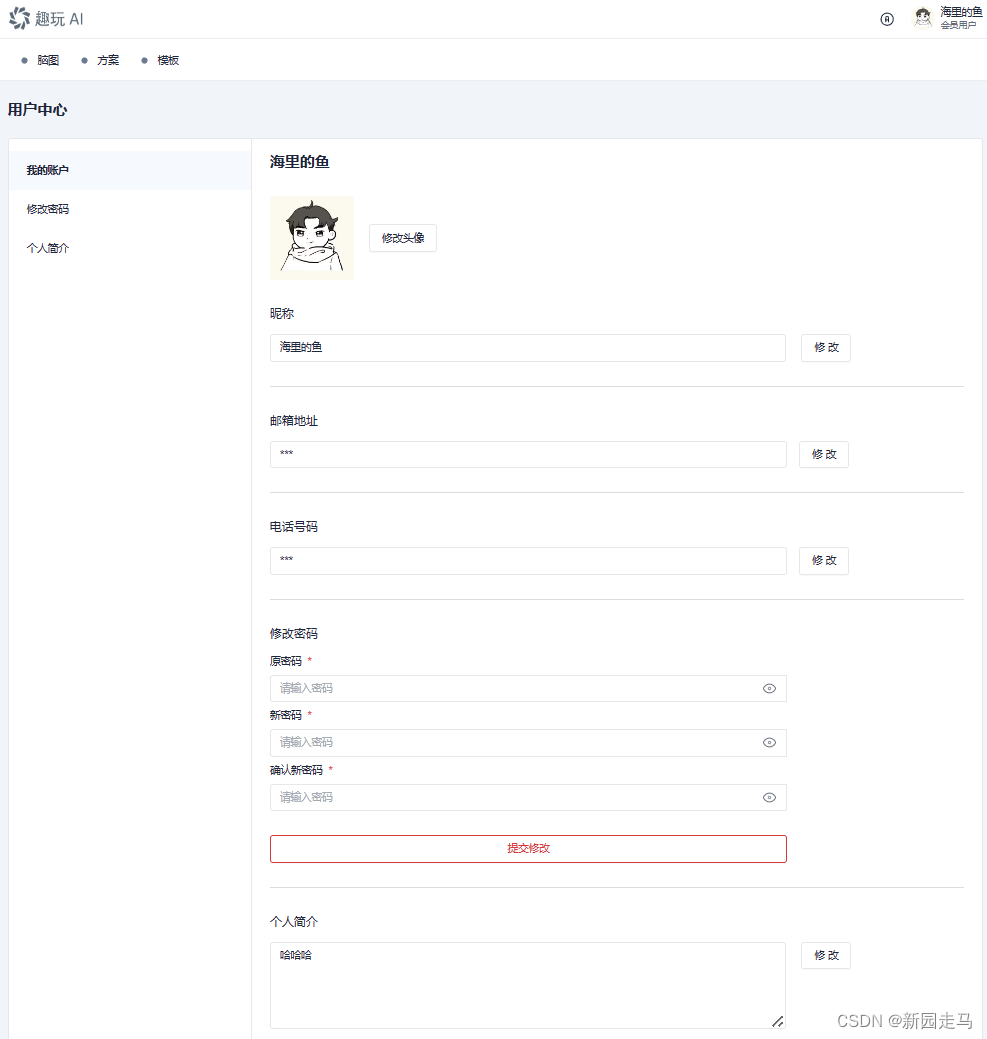Click 修改 button next to 电话号码
The image size is (987, 1039).
coord(824,561)
